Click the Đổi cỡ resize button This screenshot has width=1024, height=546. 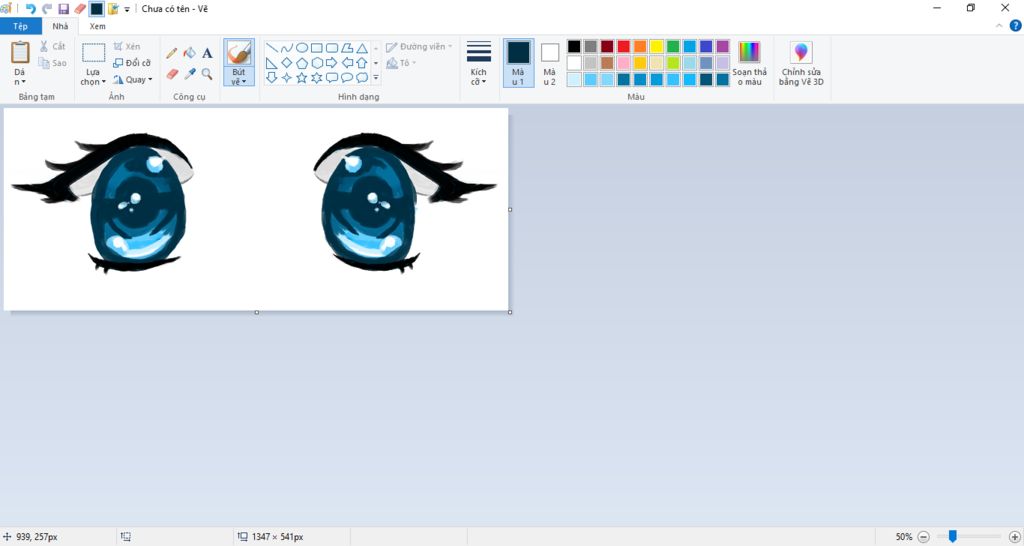(x=132, y=63)
